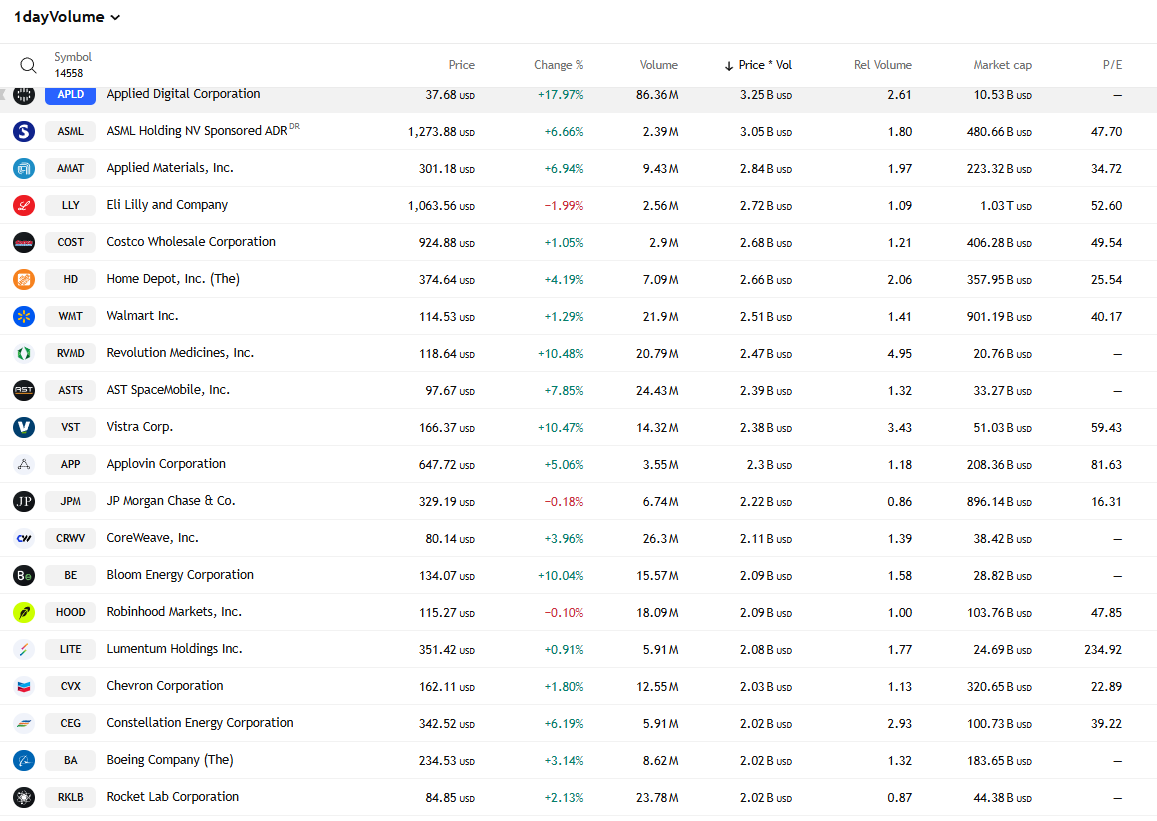Image resolution: width=1157 pixels, height=821 pixels.
Task: Click the Constellation Energy logo icon
Action: [x=24, y=723]
